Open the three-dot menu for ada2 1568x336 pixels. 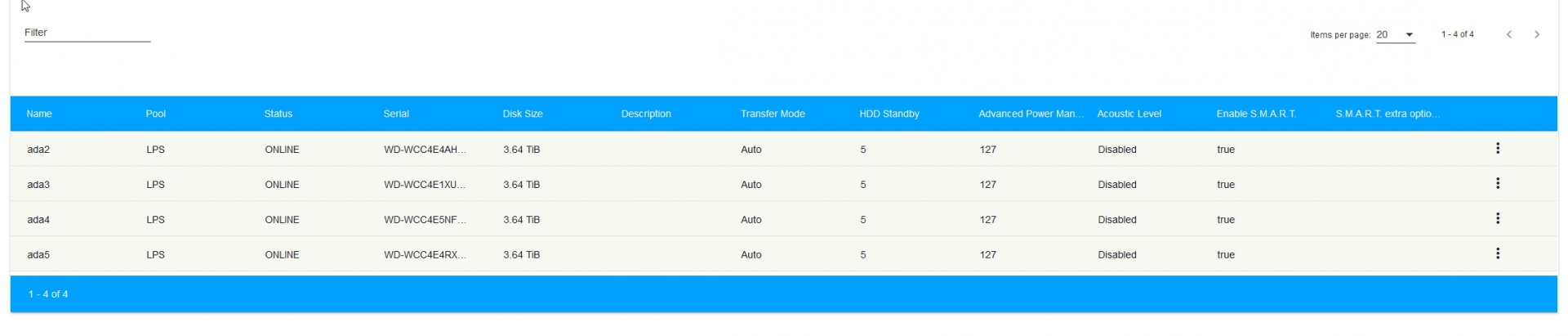(x=1497, y=149)
